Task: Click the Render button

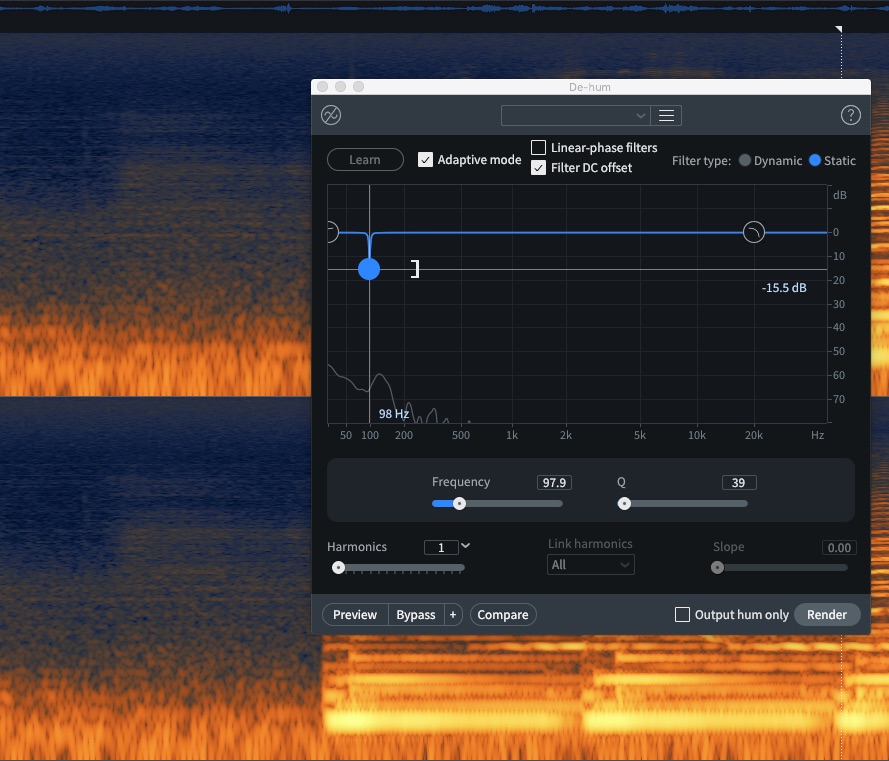Action: point(827,615)
